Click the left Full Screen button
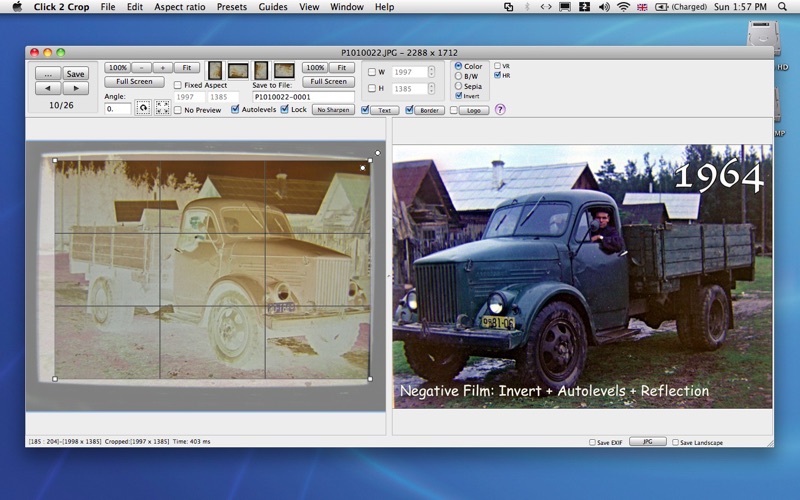 pyautogui.click(x=134, y=81)
